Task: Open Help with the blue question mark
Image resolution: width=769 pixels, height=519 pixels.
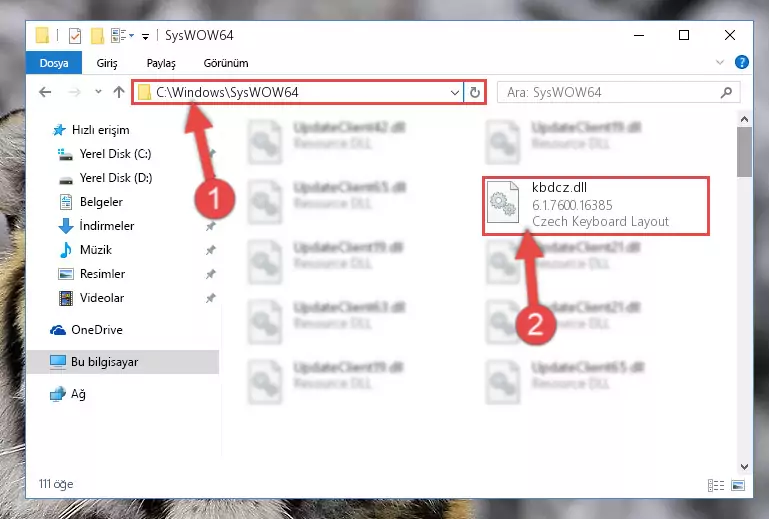Action: [742, 62]
